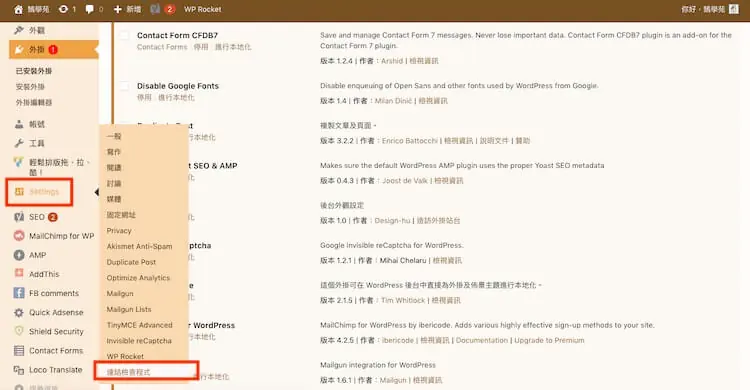Open FB comments via its Facebook icon
This screenshot has width=750, height=390.
[x=19, y=293]
